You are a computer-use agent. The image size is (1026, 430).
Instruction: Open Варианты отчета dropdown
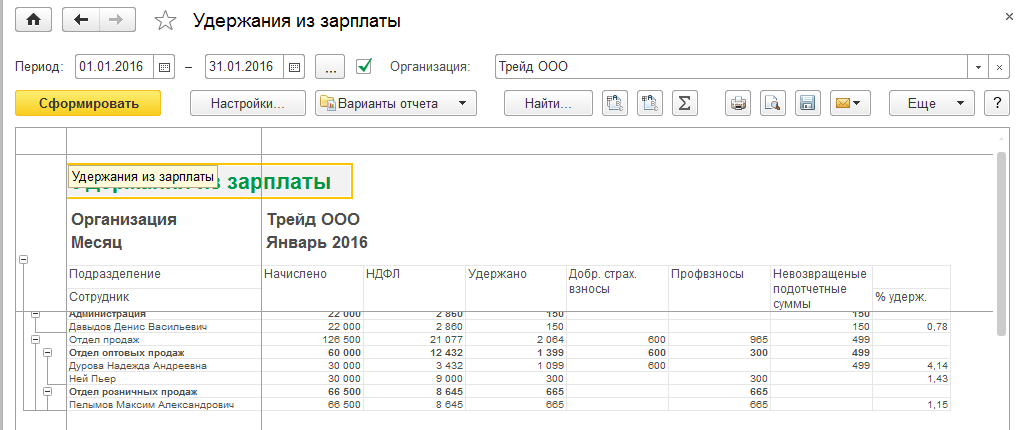coord(396,103)
